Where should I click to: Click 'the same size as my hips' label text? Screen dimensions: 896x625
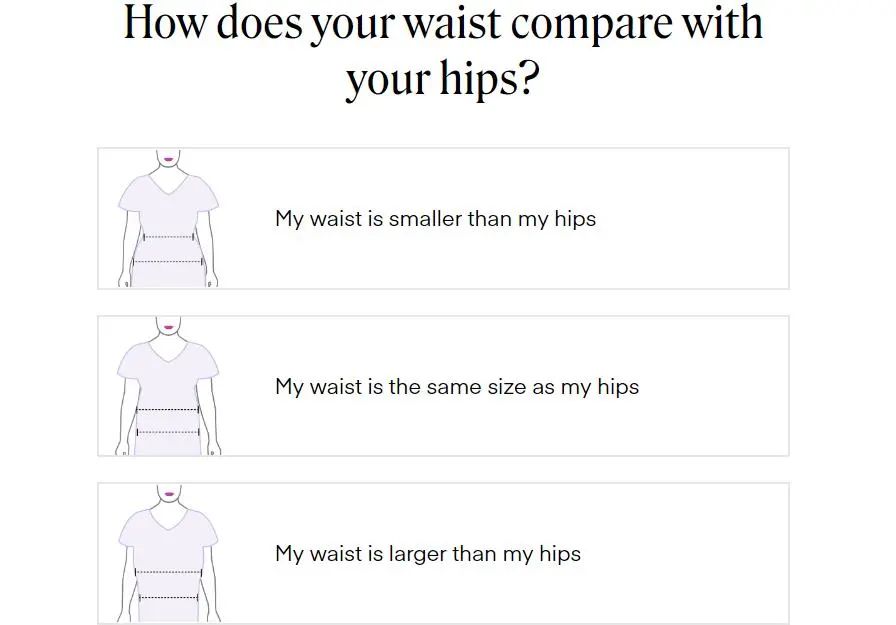(514, 387)
